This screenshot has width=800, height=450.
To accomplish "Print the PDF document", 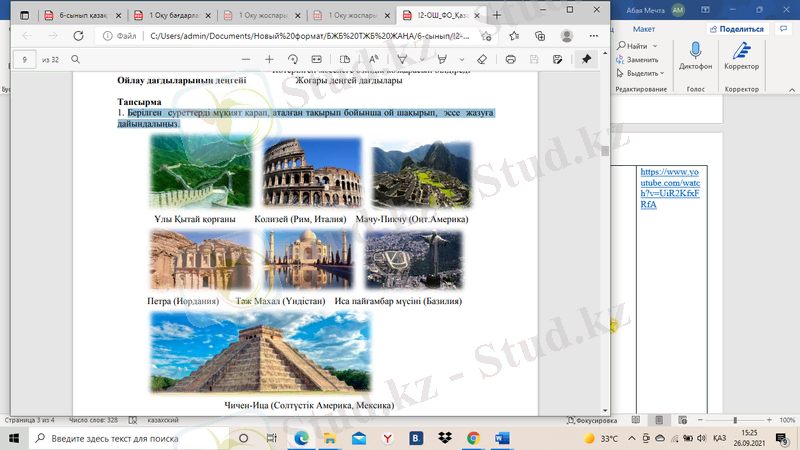I will pos(510,60).
